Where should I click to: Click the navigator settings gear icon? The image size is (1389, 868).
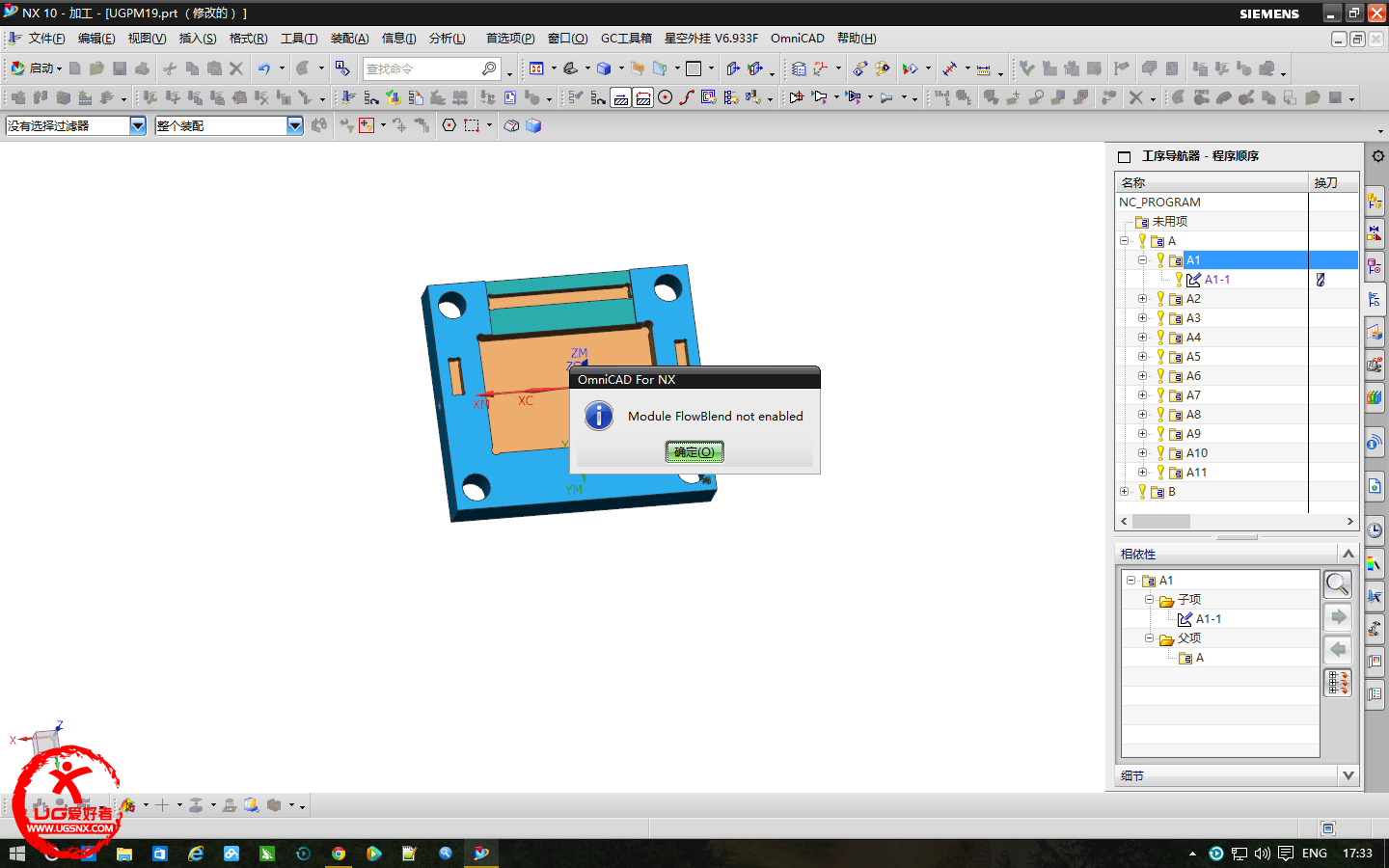click(1378, 156)
